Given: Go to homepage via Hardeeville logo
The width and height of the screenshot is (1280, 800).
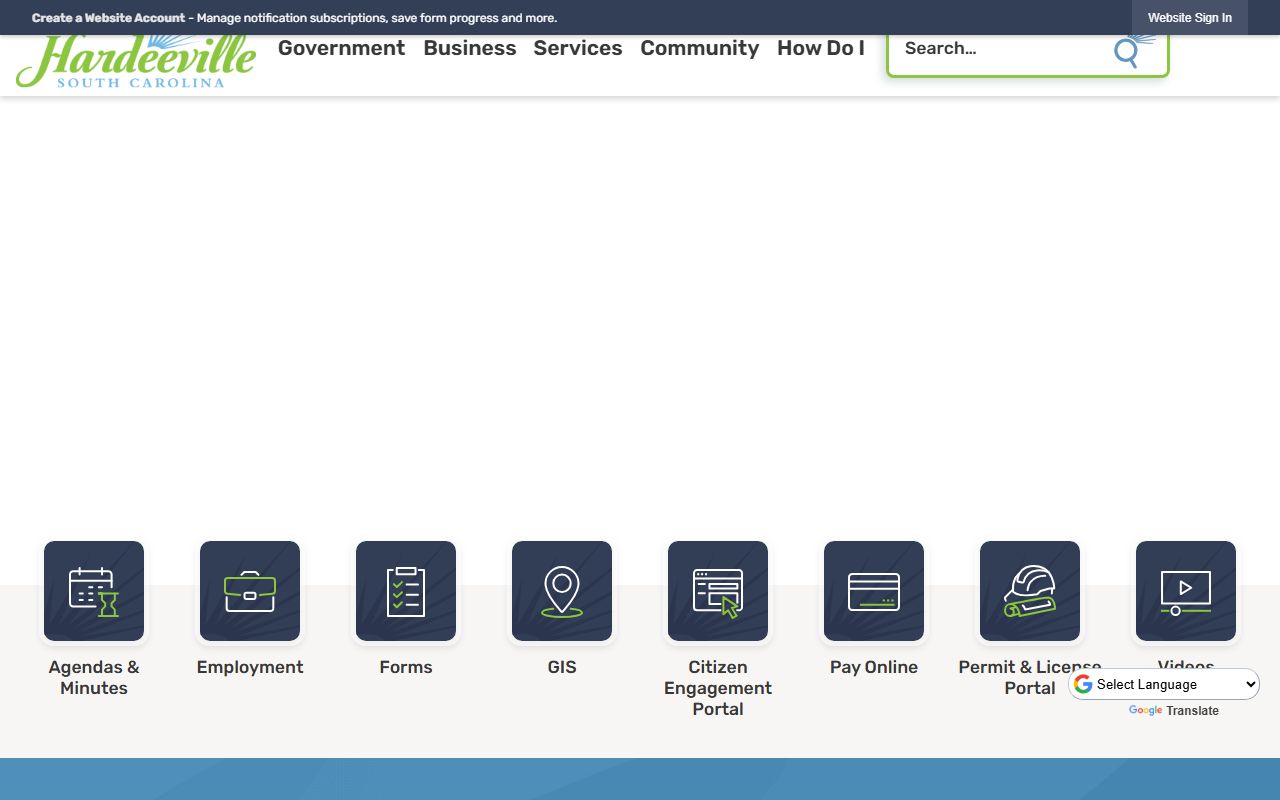Looking at the screenshot, I should 136,60.
